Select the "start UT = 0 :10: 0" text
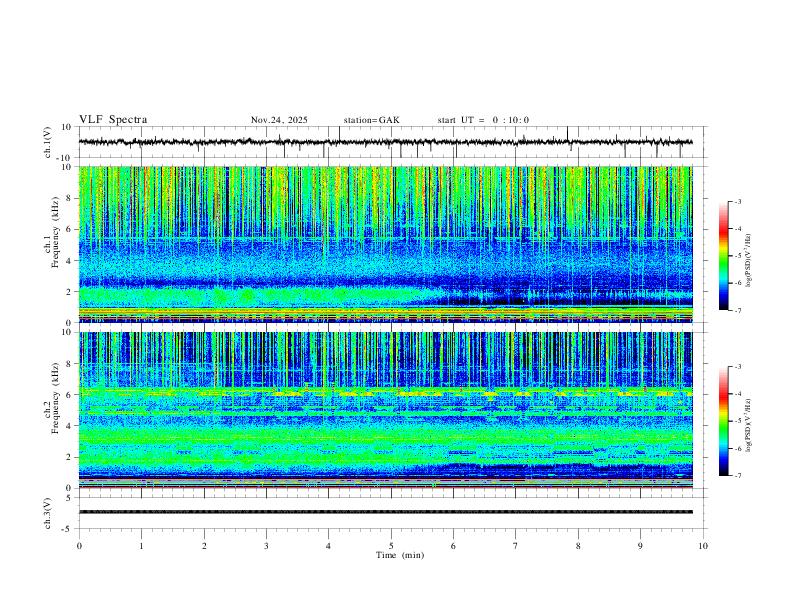Screen dimensions: 792x612 click(483, 120)
